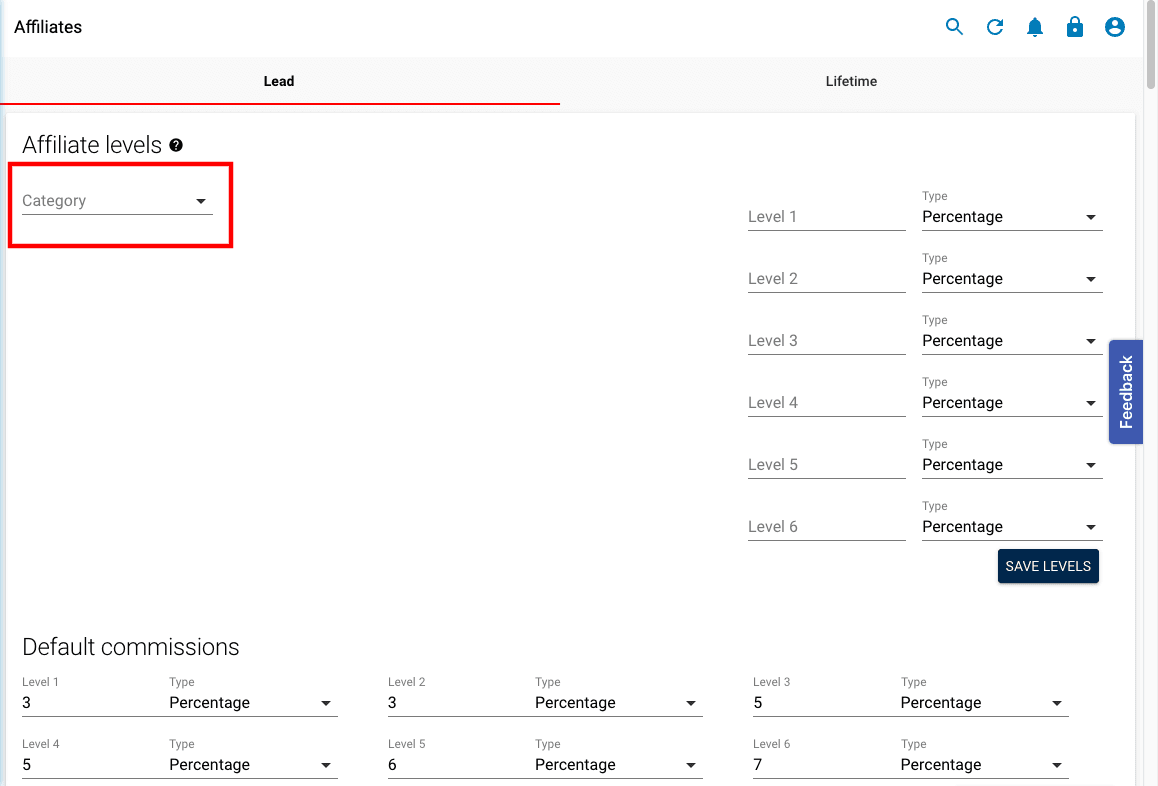Open the user account profile icon

point(1114,27)
